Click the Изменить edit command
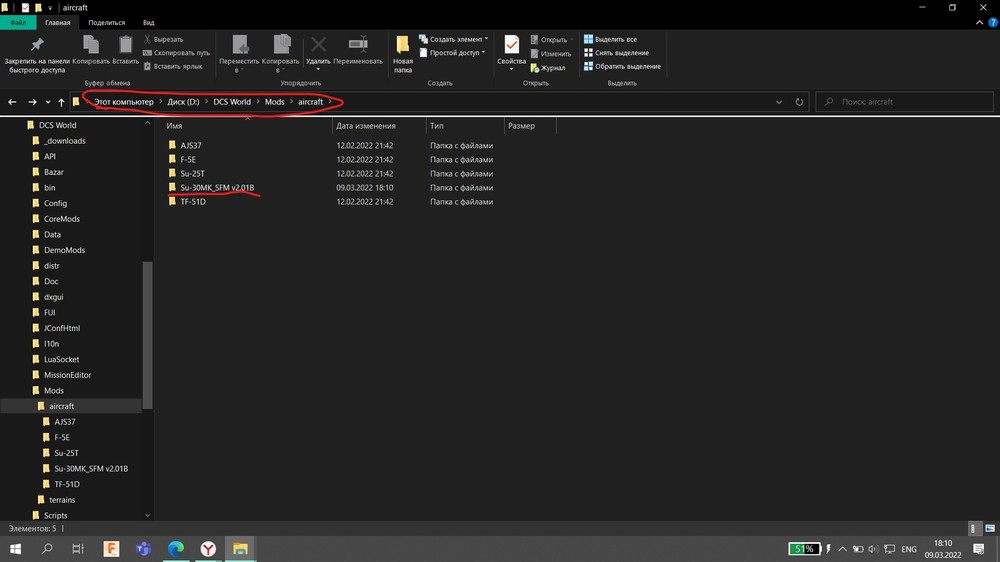The image size is (1000, 562). pyautogui.click(x=550, y=54)
